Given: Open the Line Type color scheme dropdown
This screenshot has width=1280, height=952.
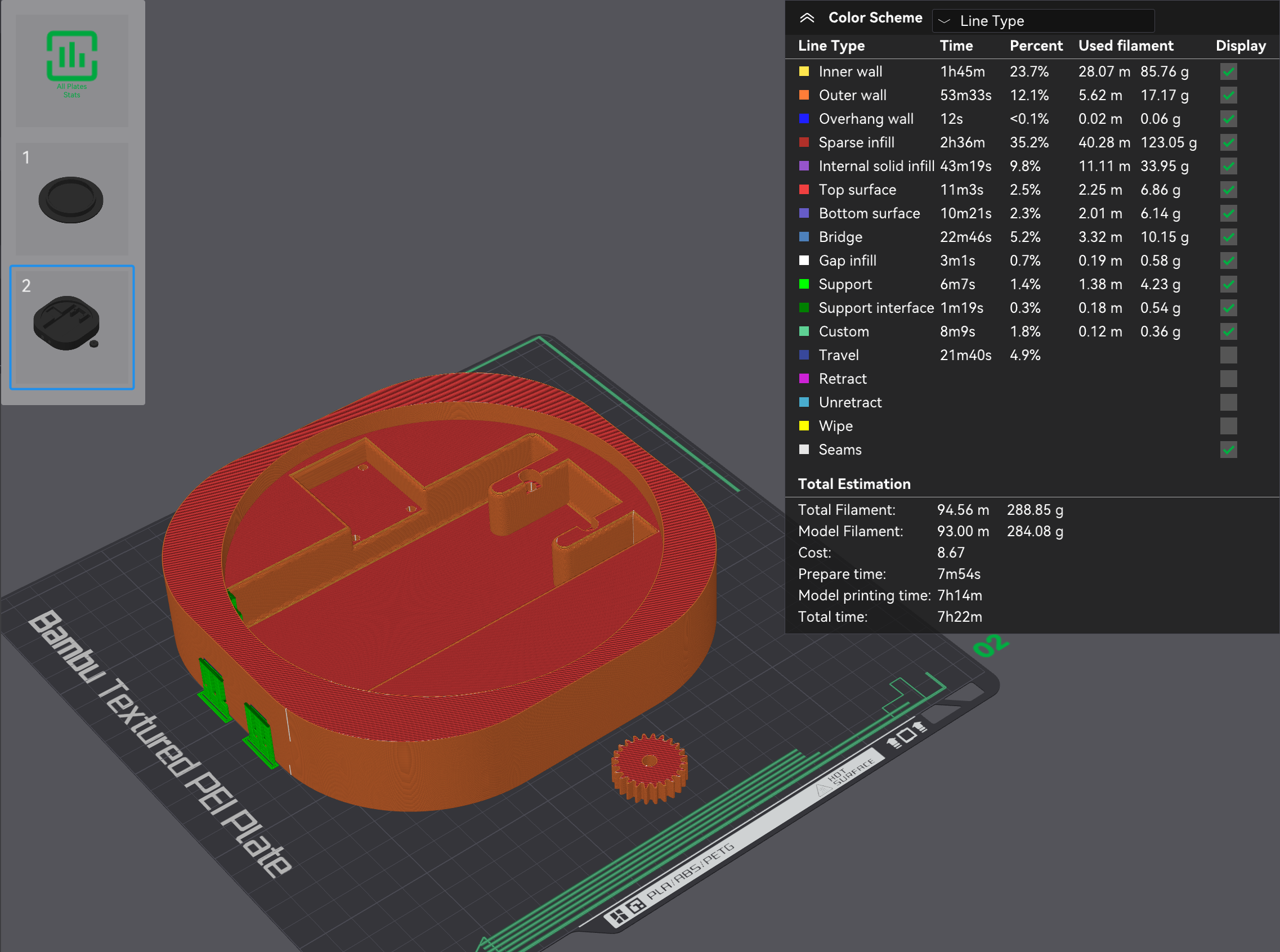Looking at the screenshot, I should click(1044, 21).
